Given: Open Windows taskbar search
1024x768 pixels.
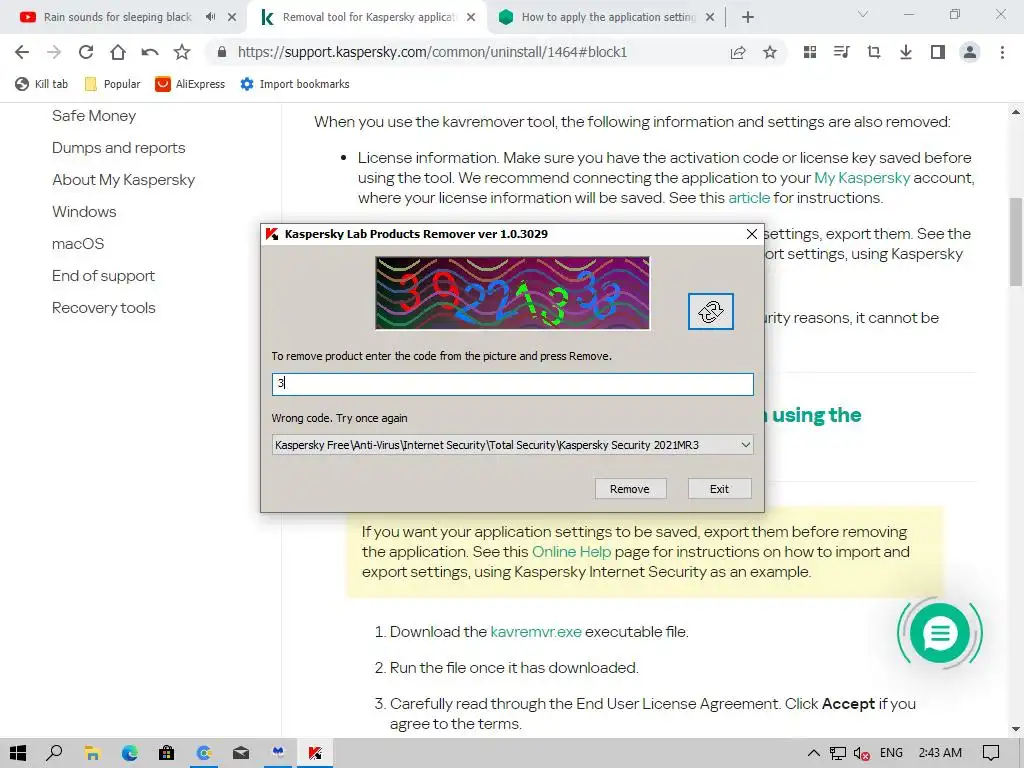Looking at the screenshot, I should tap(54, 753).
